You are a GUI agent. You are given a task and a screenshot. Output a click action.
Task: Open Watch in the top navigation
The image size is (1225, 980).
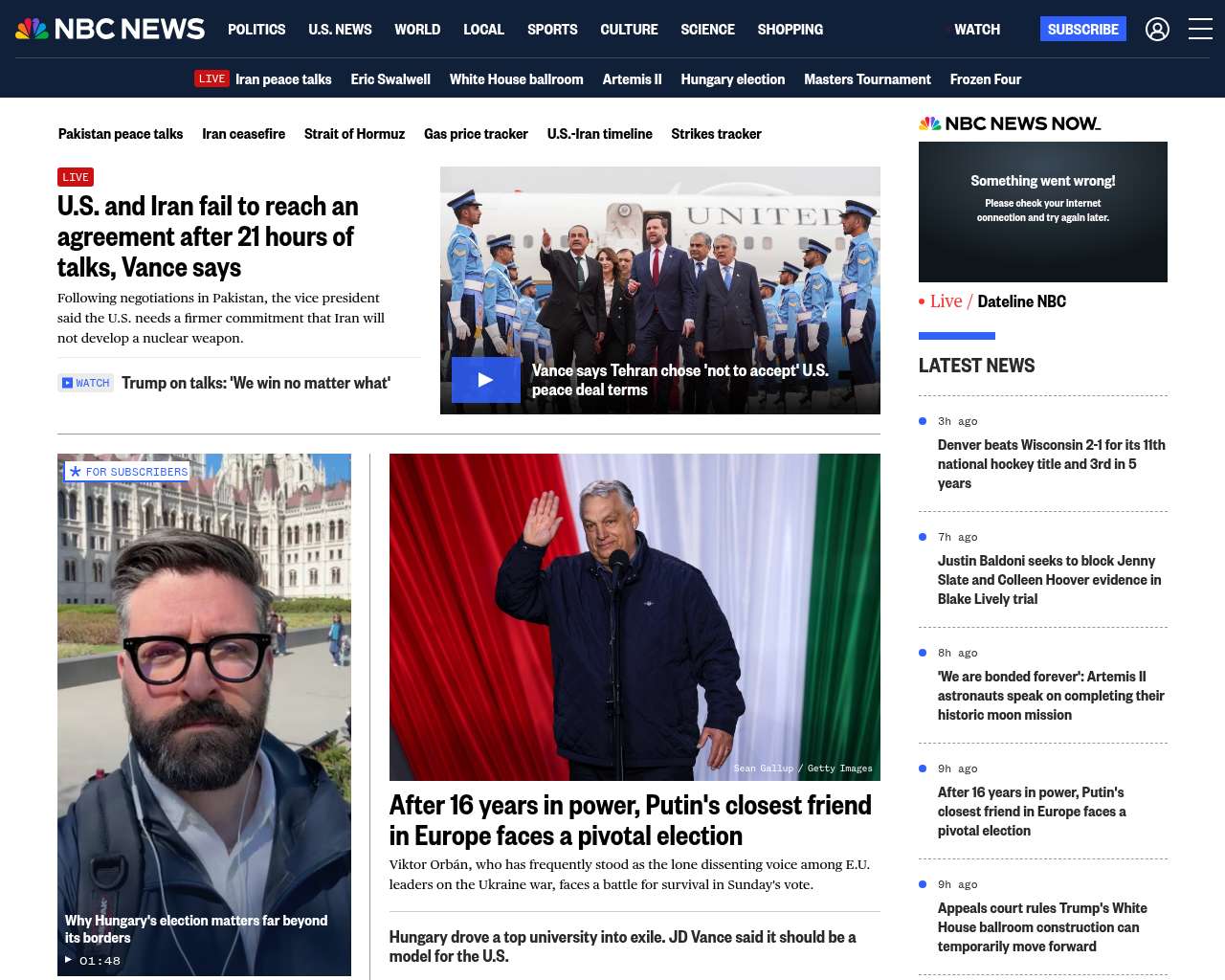pos(976,30)
